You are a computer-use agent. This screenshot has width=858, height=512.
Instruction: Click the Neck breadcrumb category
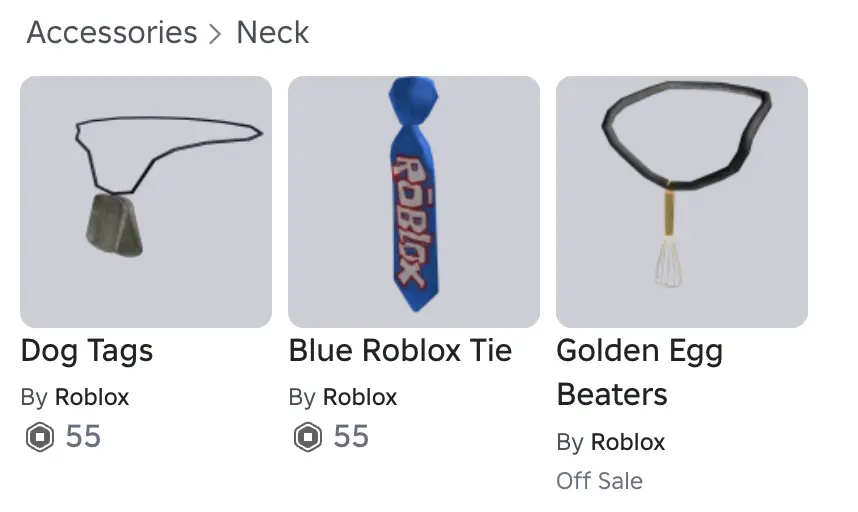273,32
